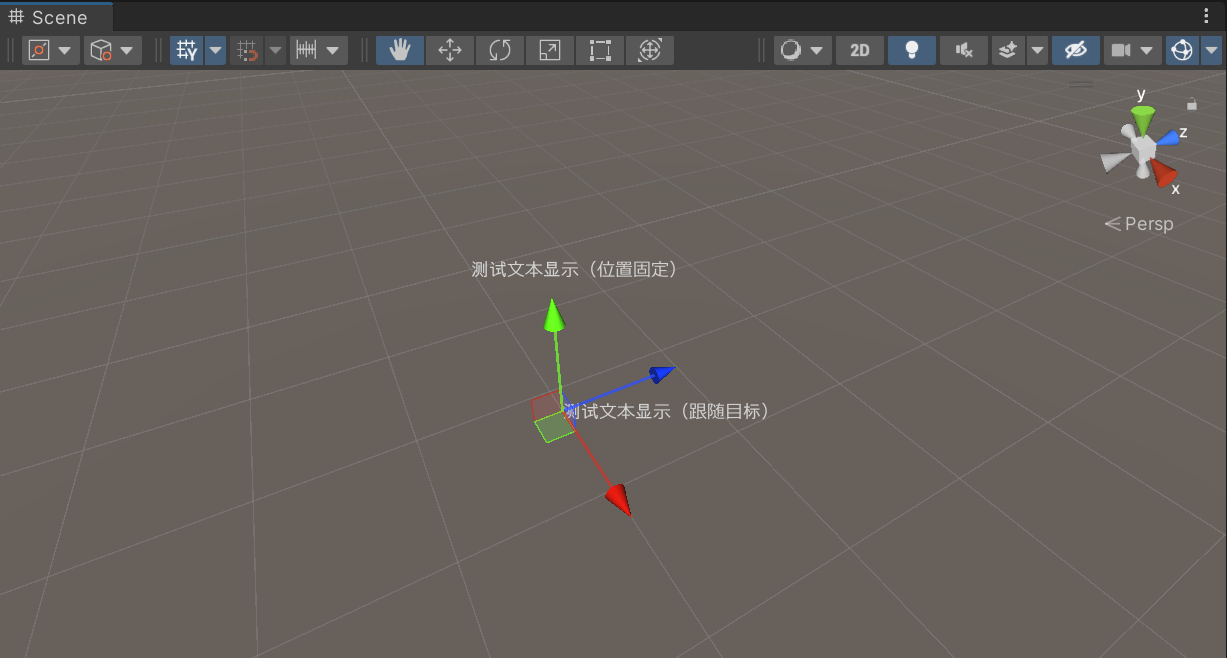Open Gizmos dropdown arrow
This screenshot has width=1227, height=658.
click(1211, 50)
